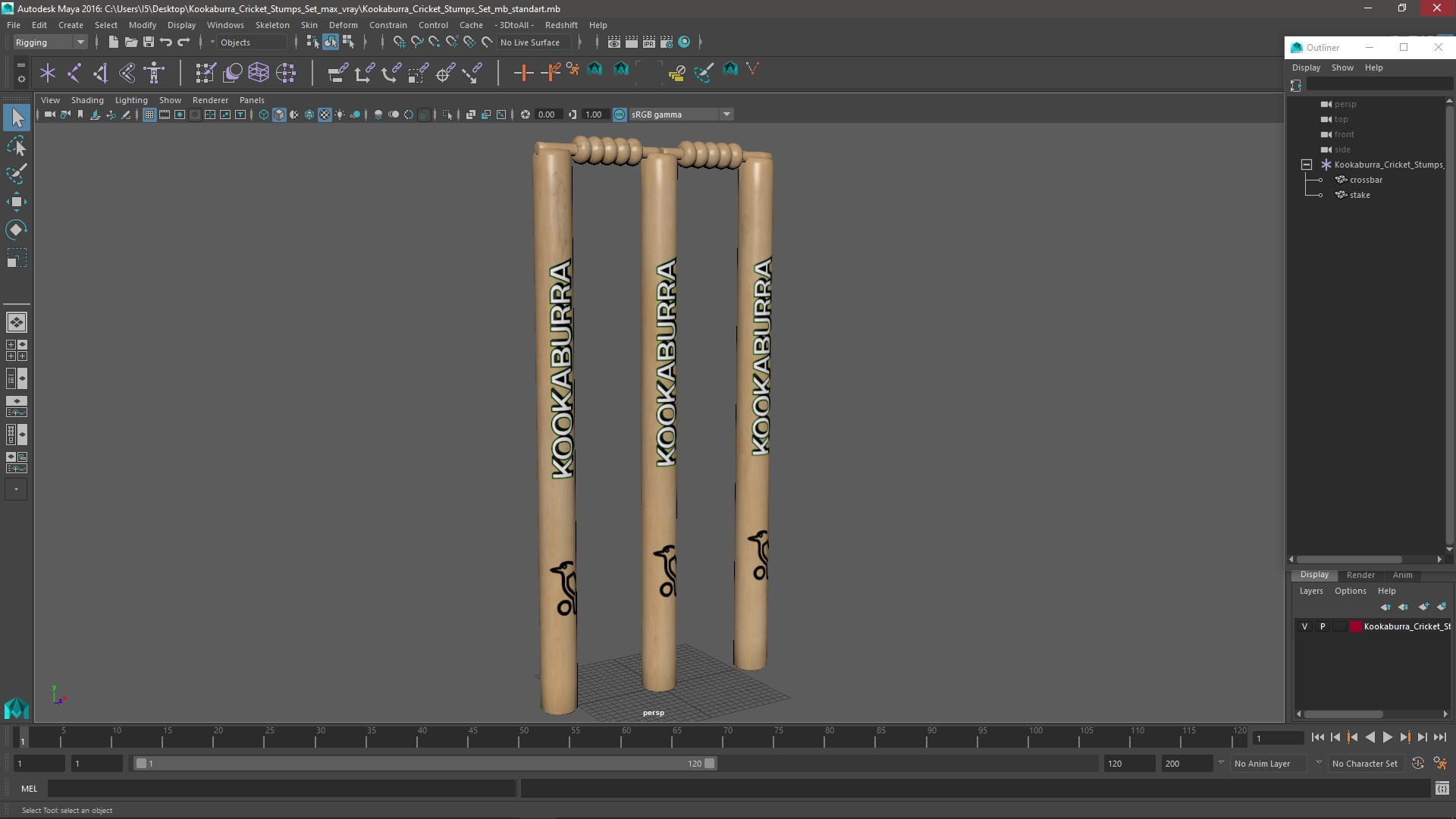
Task: Create a new scene with file icon
Action: [x=113, y=42]
